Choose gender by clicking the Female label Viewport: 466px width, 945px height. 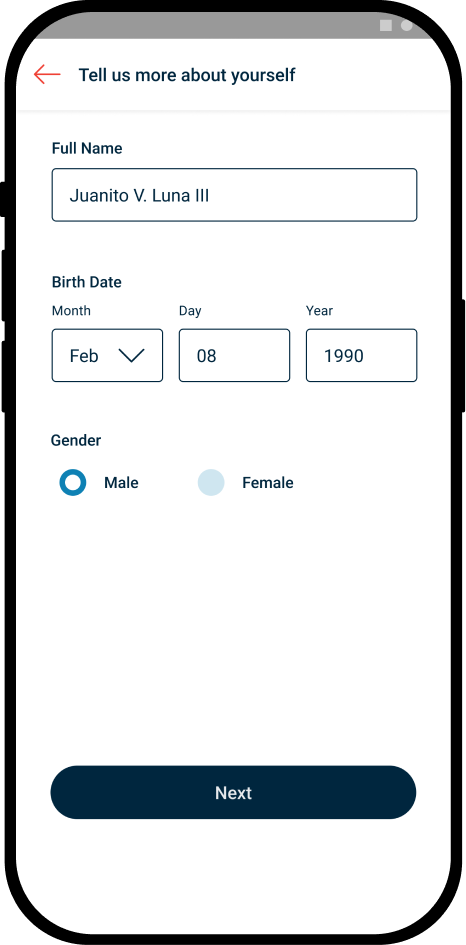coord(268,483)
